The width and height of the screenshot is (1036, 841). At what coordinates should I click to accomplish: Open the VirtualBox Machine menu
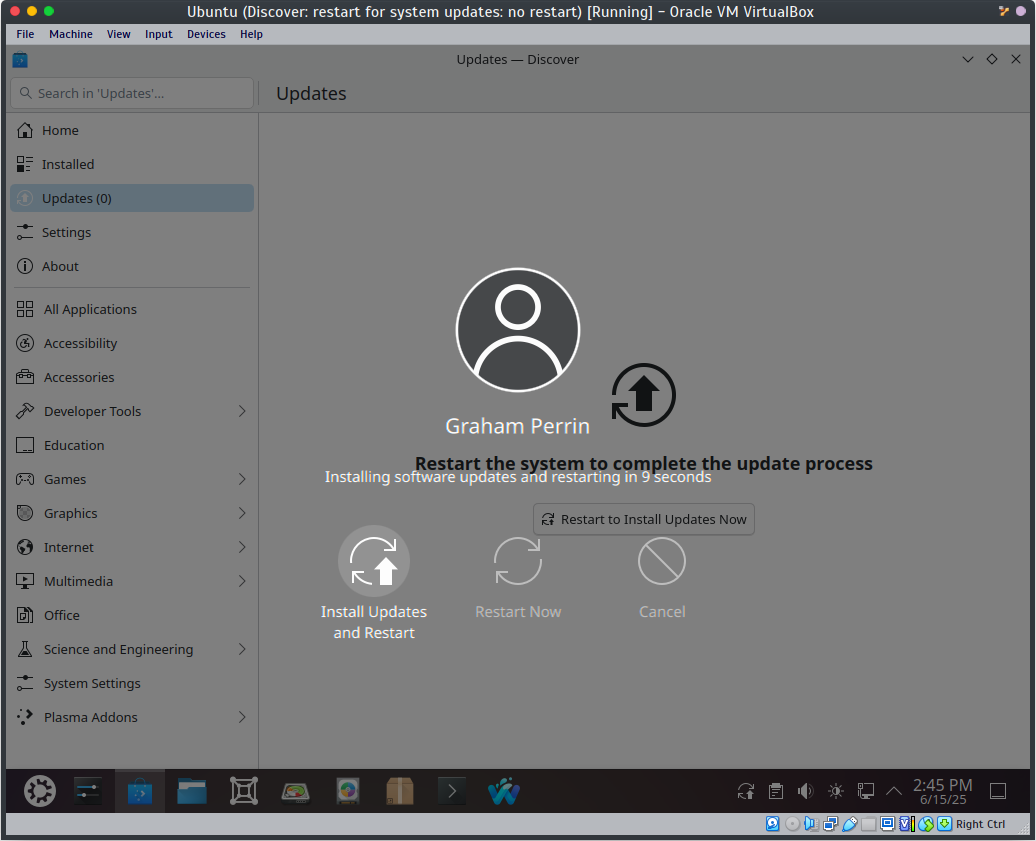click(71, 34)
